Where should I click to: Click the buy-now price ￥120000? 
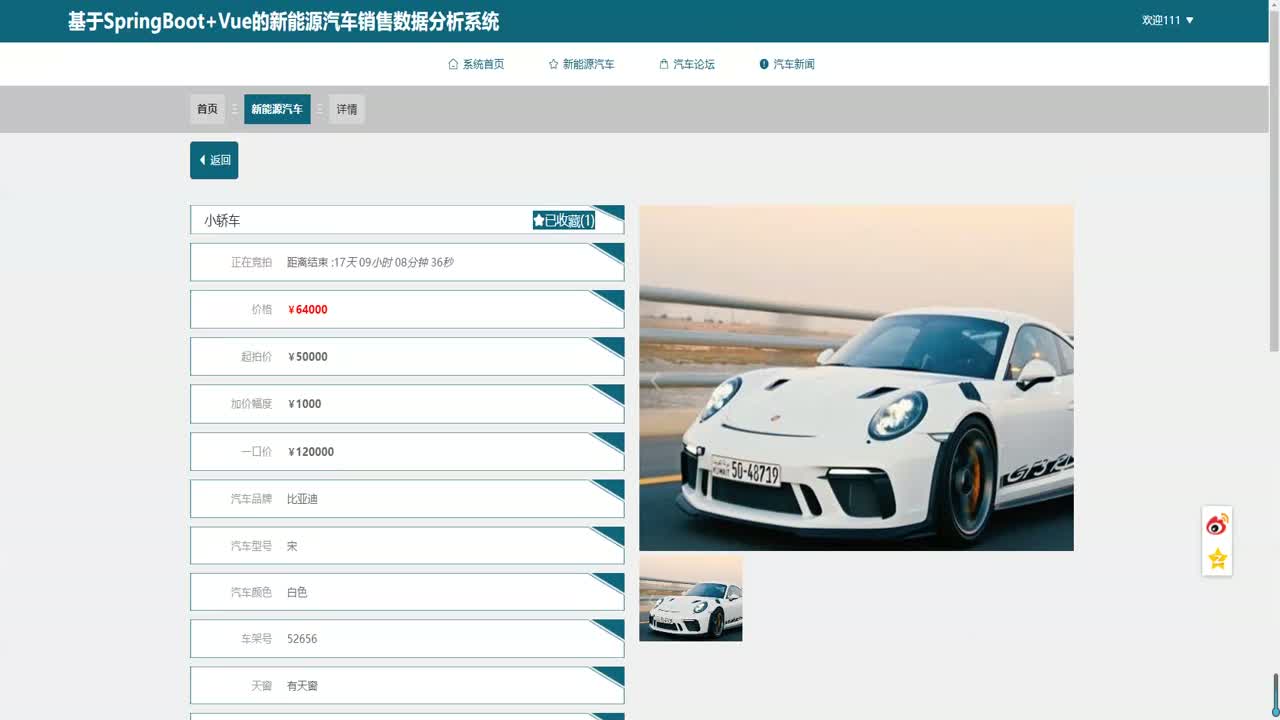(311, 452)
